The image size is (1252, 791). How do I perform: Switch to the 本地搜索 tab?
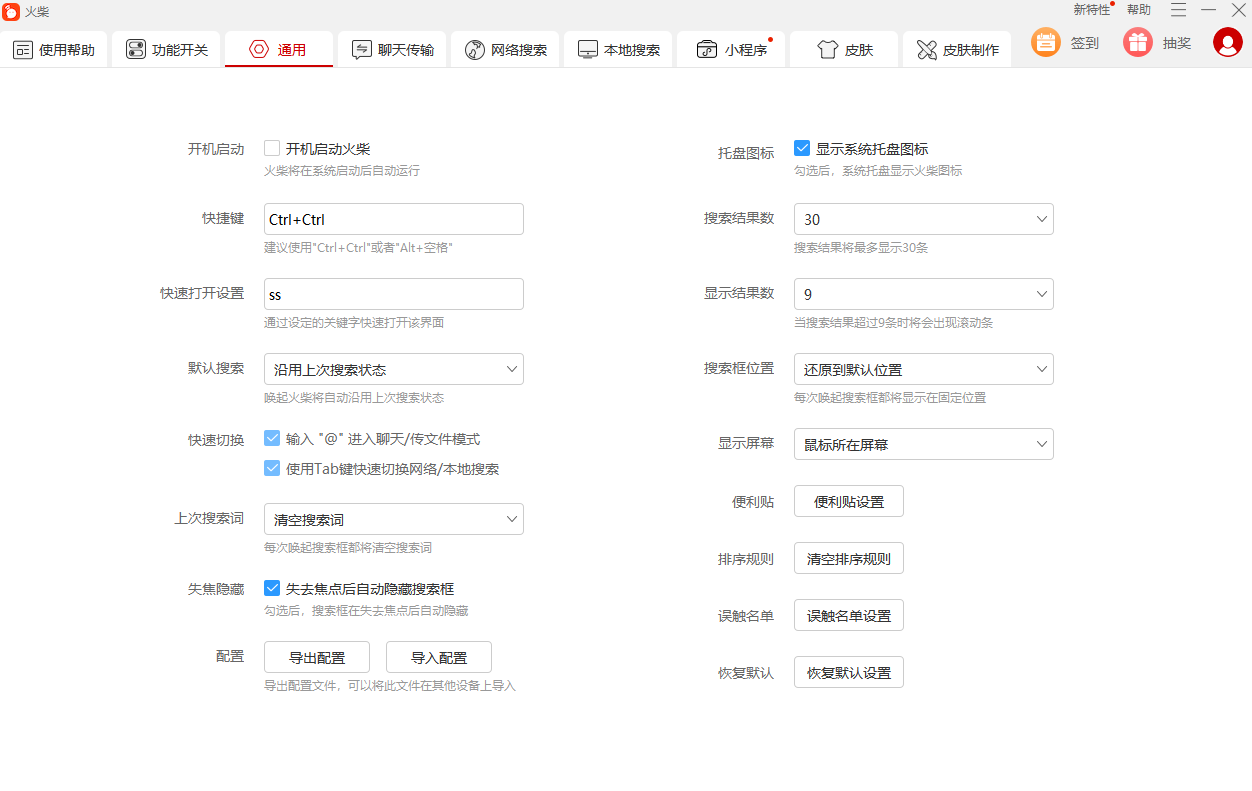click(x=618, y=49)
